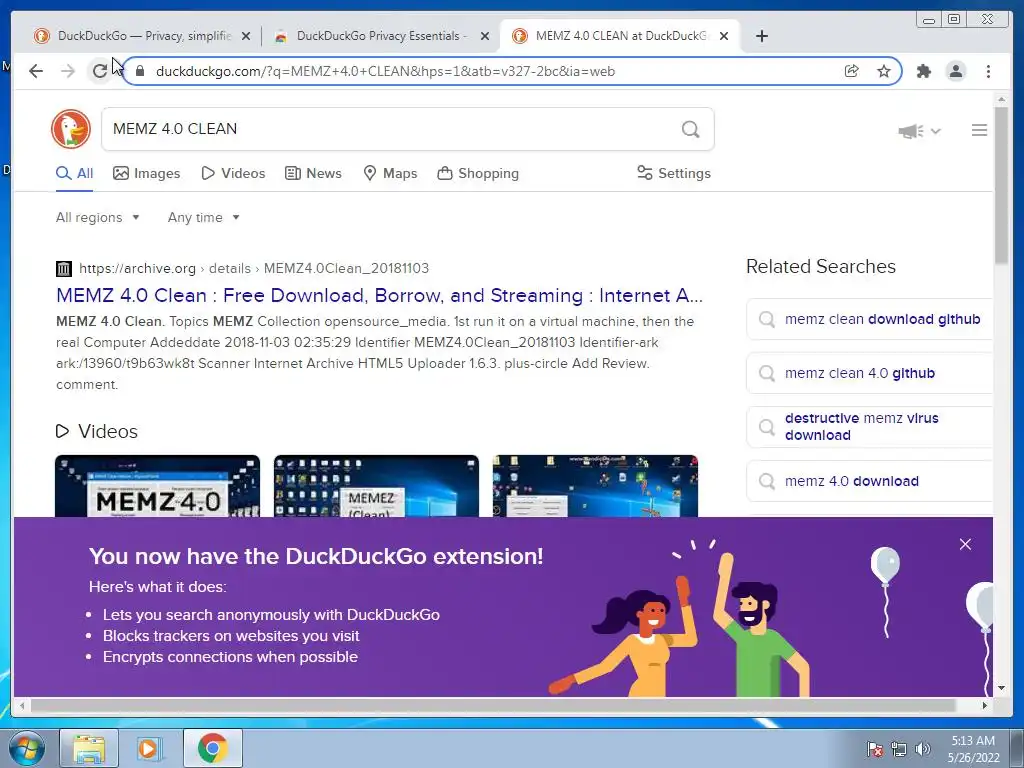Image resolution: width=1024 pixels, height=768 pixels.
Task: Switch to the DuckDuckGo Privacy Essentials tab
Action: [x=381, y=36]
